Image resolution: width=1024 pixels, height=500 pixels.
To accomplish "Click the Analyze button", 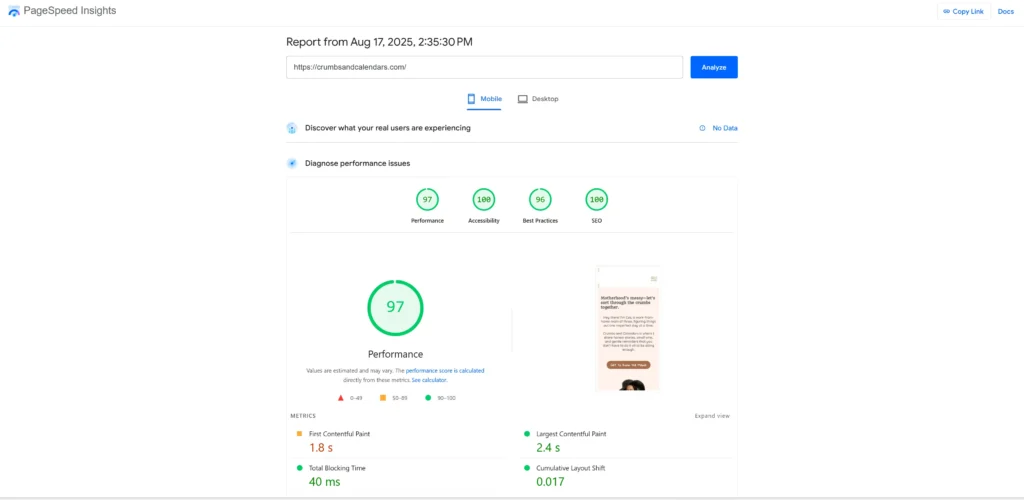I will 714,67.
